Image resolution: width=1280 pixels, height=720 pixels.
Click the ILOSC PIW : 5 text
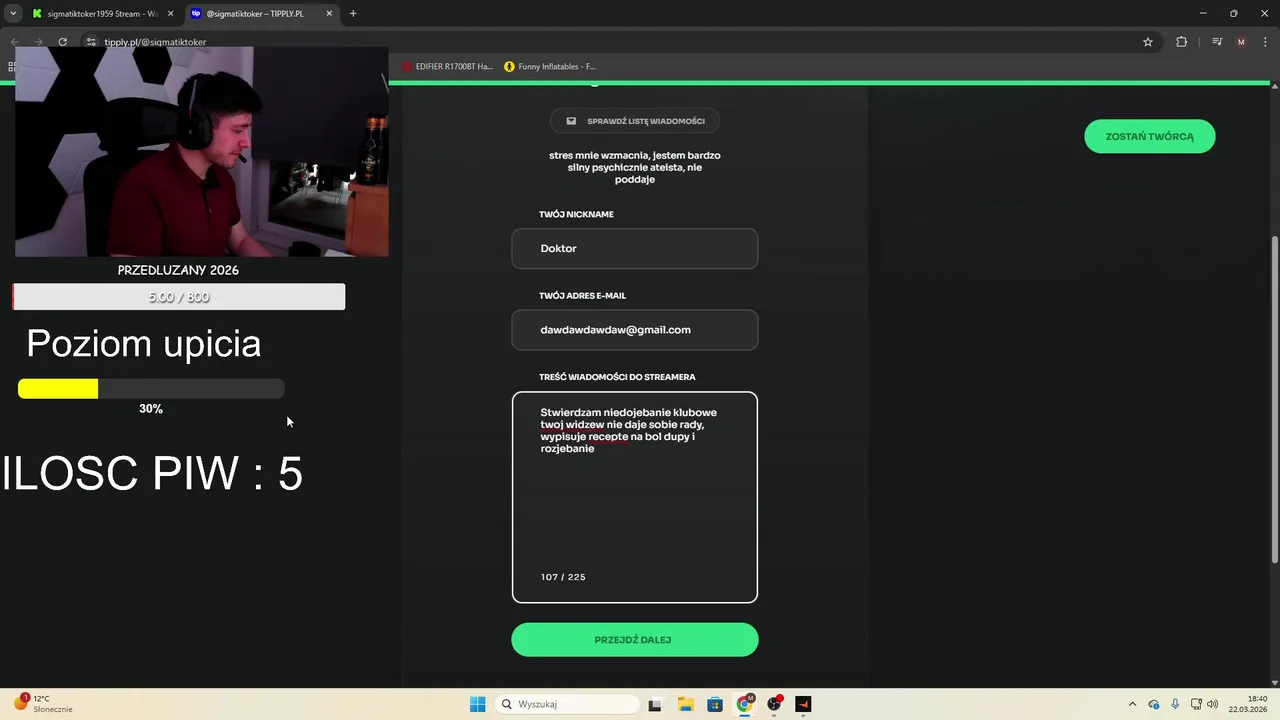pyautogui.click(x=152, y=473)
